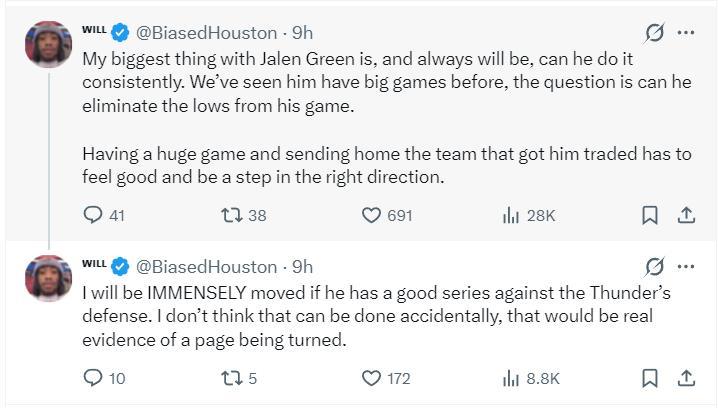Like the tweet with 691 likes

point(372,215)
